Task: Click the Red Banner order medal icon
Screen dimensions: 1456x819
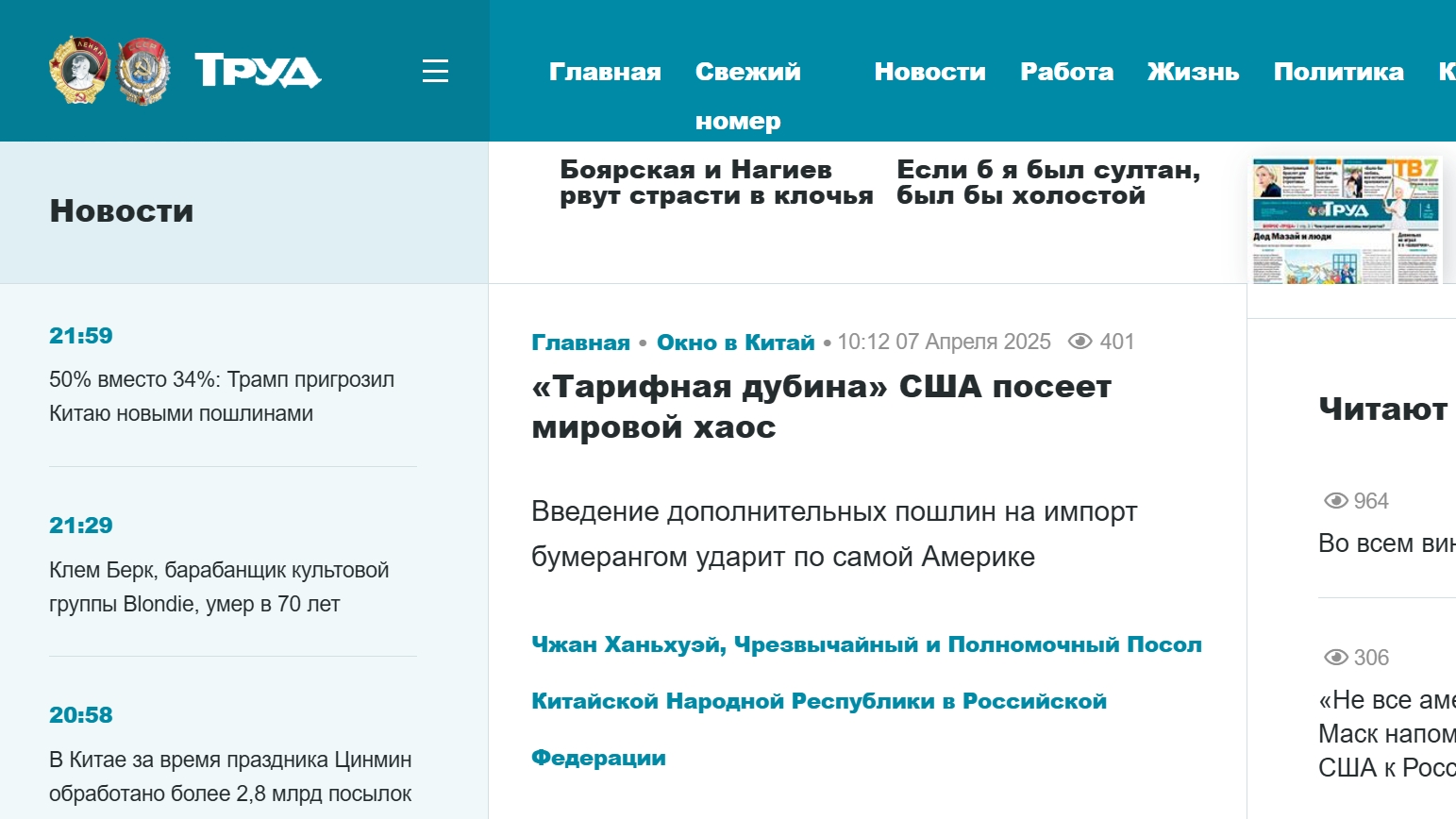Action: click(x=144, y=71)
